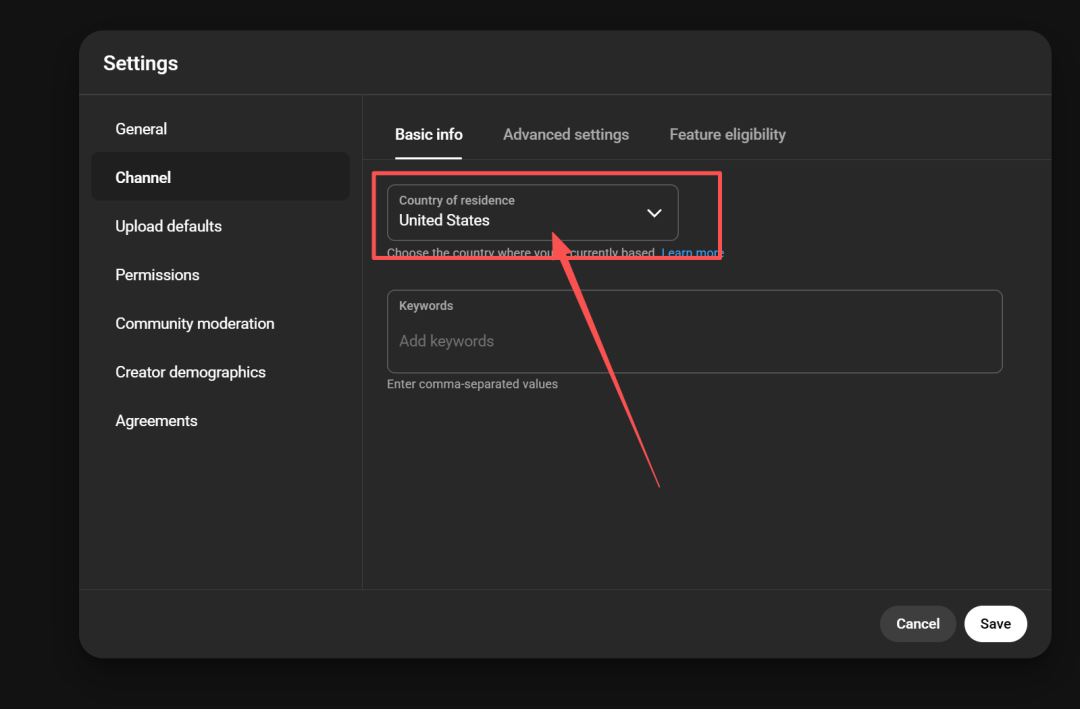Open the Feature eligibility tab

tap(727, 134)
